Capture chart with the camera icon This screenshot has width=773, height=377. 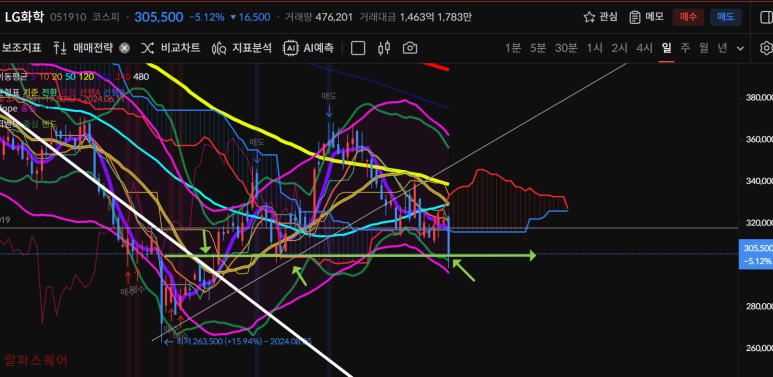coord(410,48)
